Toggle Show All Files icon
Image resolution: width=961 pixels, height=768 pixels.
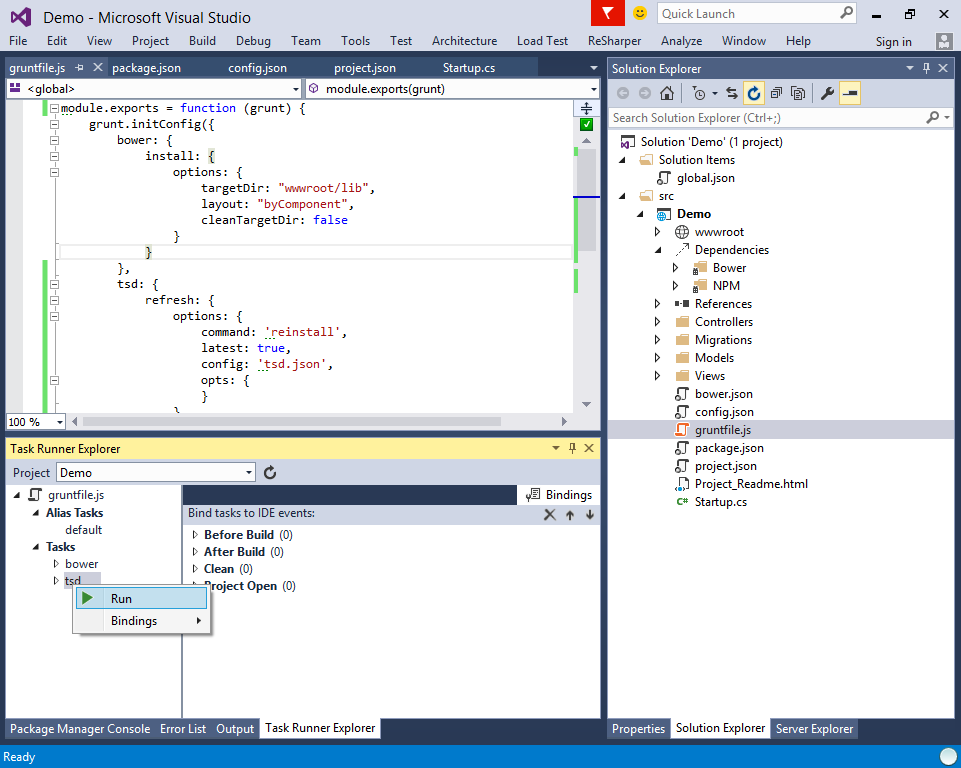pos(797,93)
